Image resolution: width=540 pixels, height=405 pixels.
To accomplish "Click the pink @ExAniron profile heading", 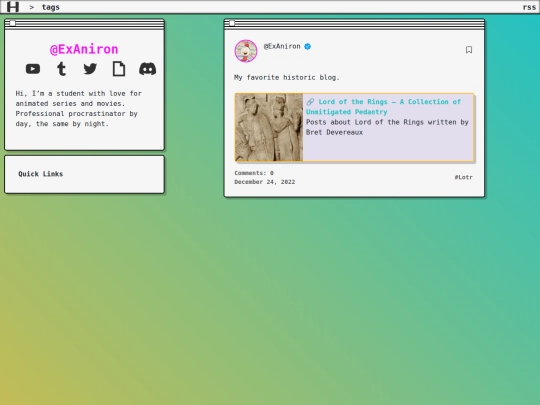I will click(x=84, y=49).
